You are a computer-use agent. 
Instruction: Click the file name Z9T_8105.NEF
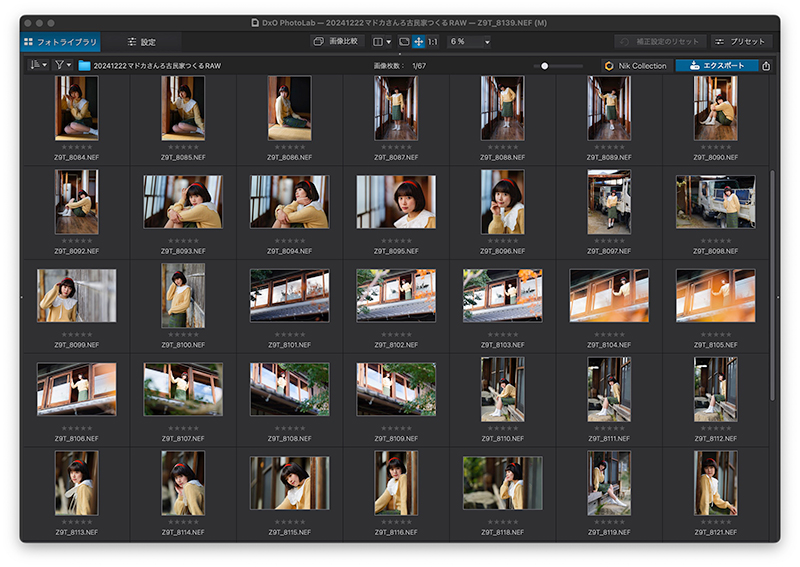(x=715, y=345)
